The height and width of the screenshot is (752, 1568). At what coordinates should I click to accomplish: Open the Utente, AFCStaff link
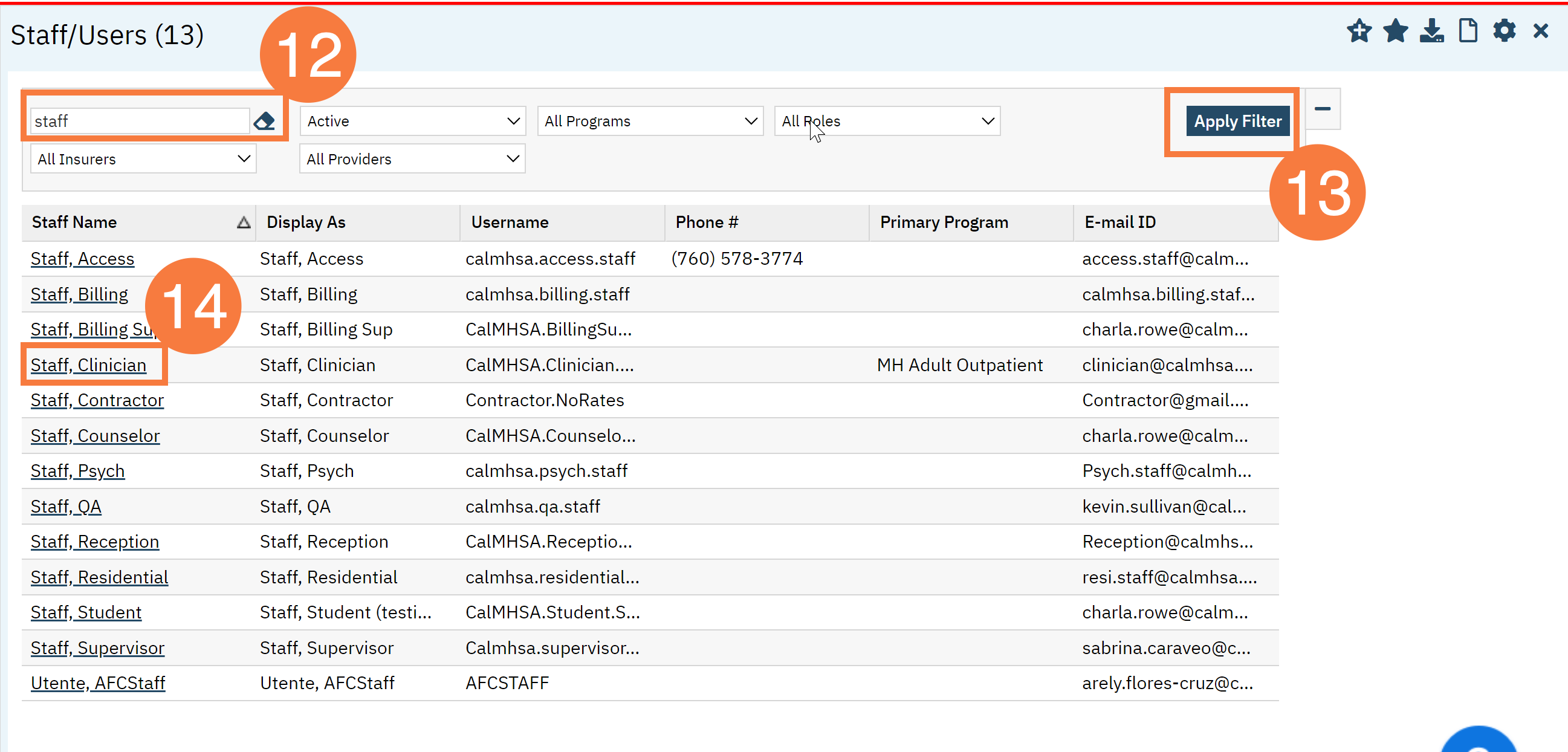coord(97,683)
